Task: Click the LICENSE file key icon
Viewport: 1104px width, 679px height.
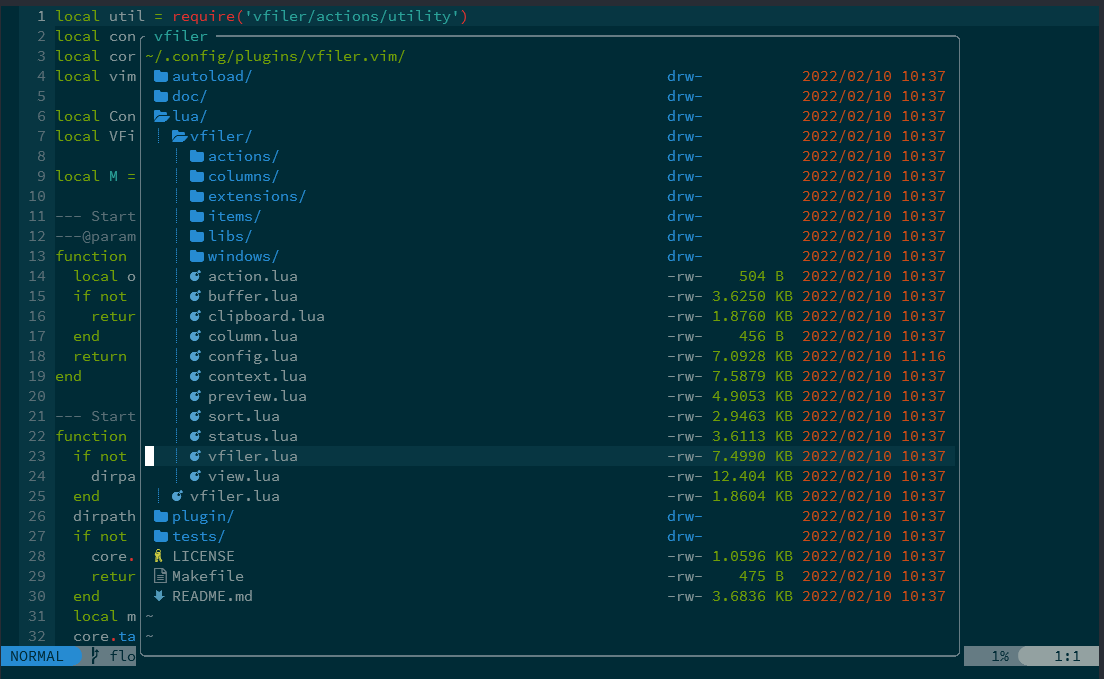Action: [x=159, y=556]
